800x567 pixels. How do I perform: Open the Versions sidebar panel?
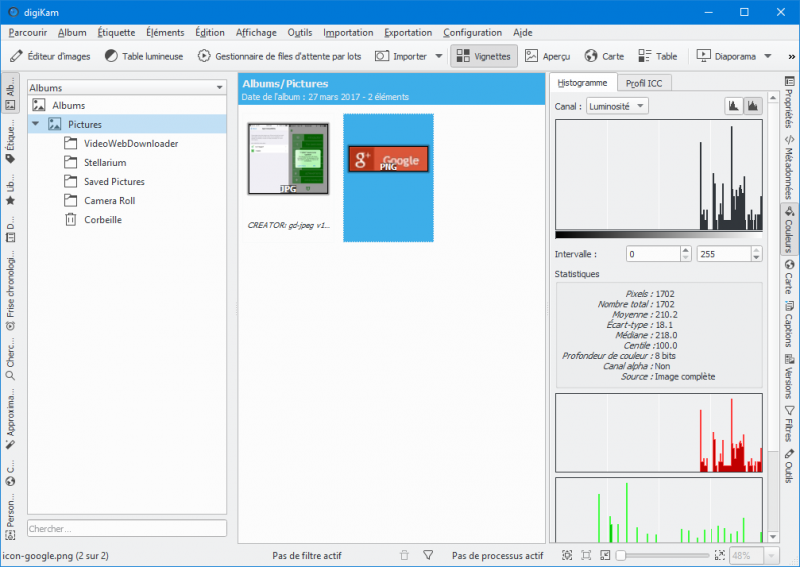[789, 377]
